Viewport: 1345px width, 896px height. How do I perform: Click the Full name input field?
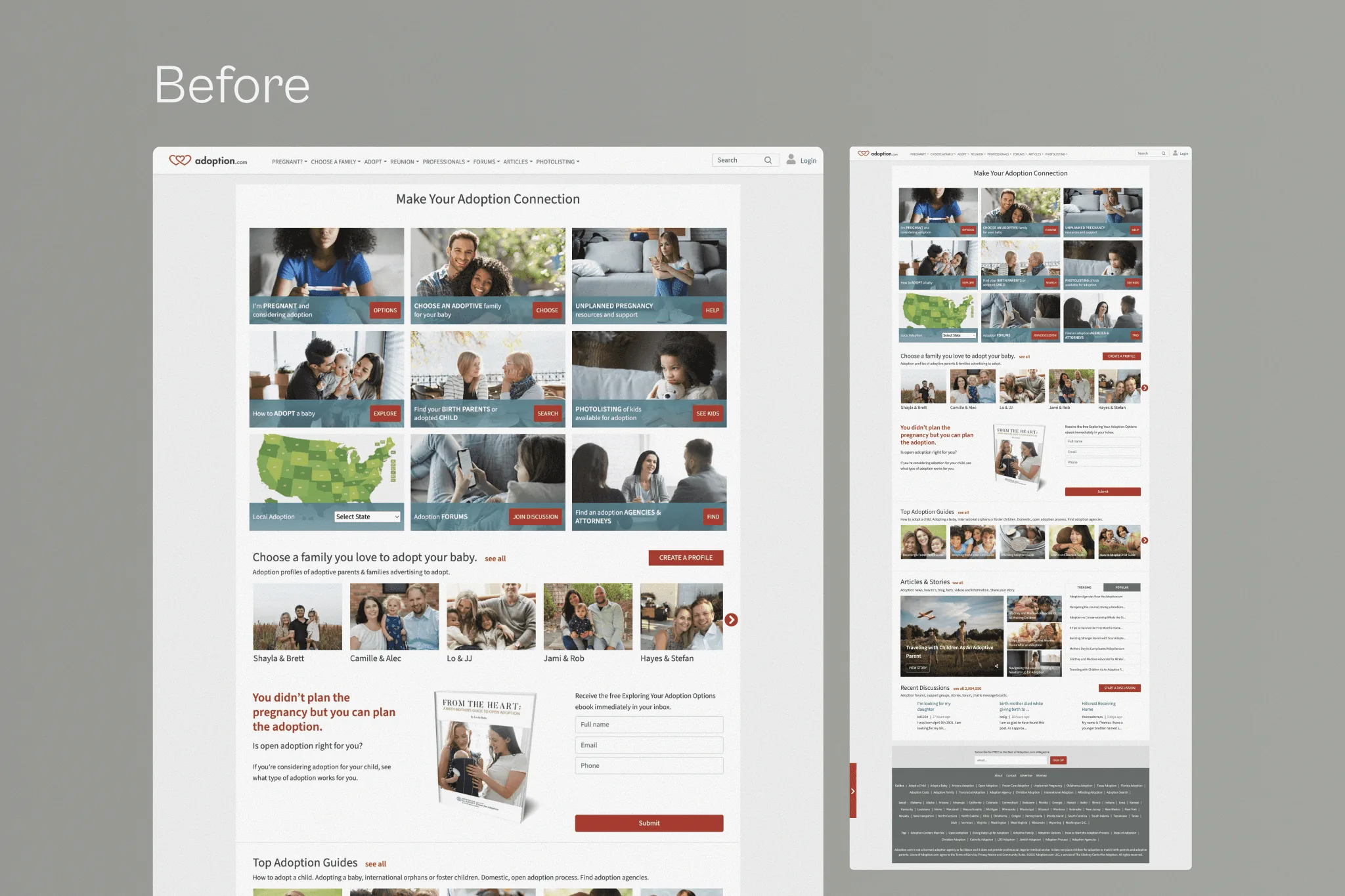(649, 725)
